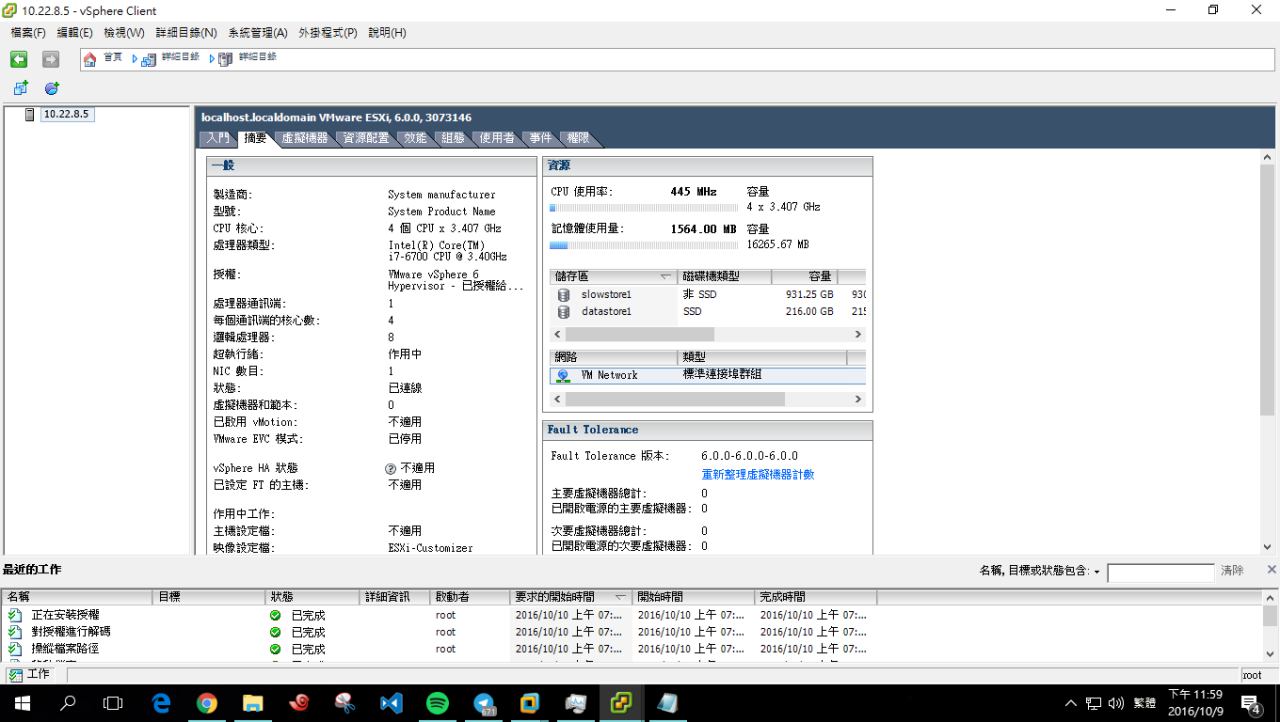Open Spotify from the taskbar
1280x722 pixels.
[x=437, y=703]
